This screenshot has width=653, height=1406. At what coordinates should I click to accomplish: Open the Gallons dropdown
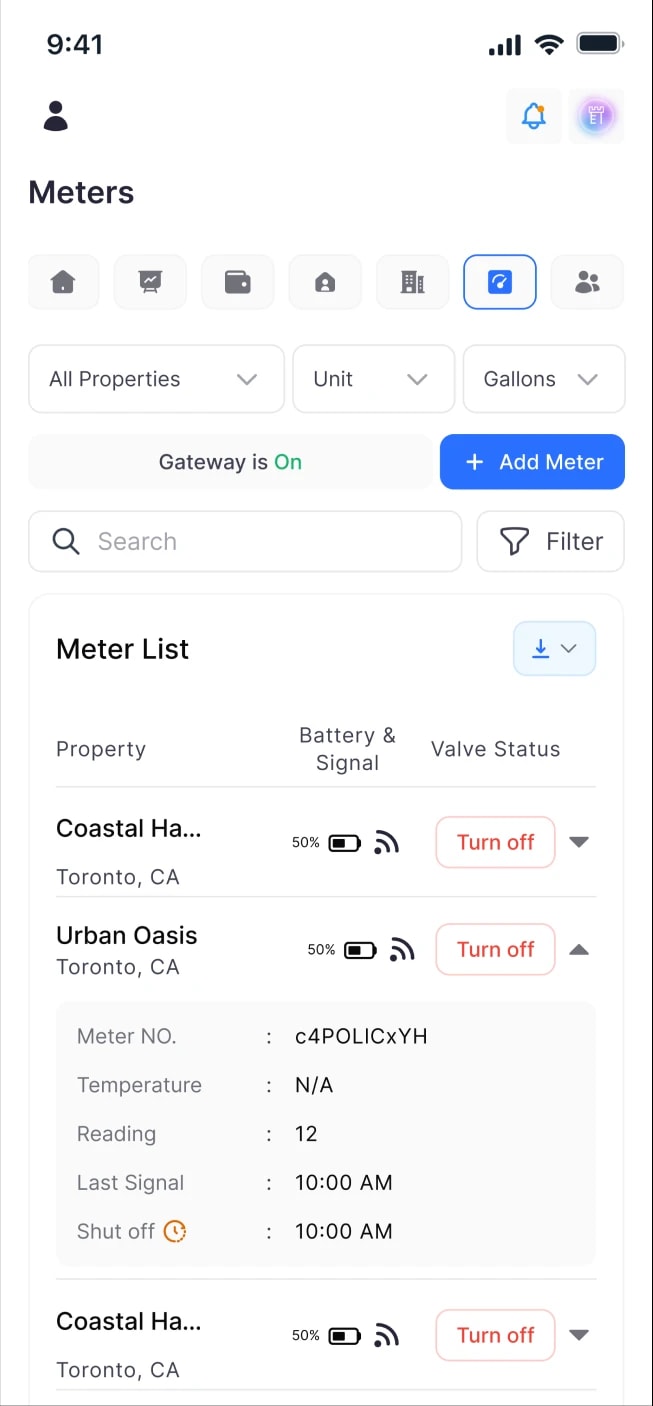click(x=544, y=379)
